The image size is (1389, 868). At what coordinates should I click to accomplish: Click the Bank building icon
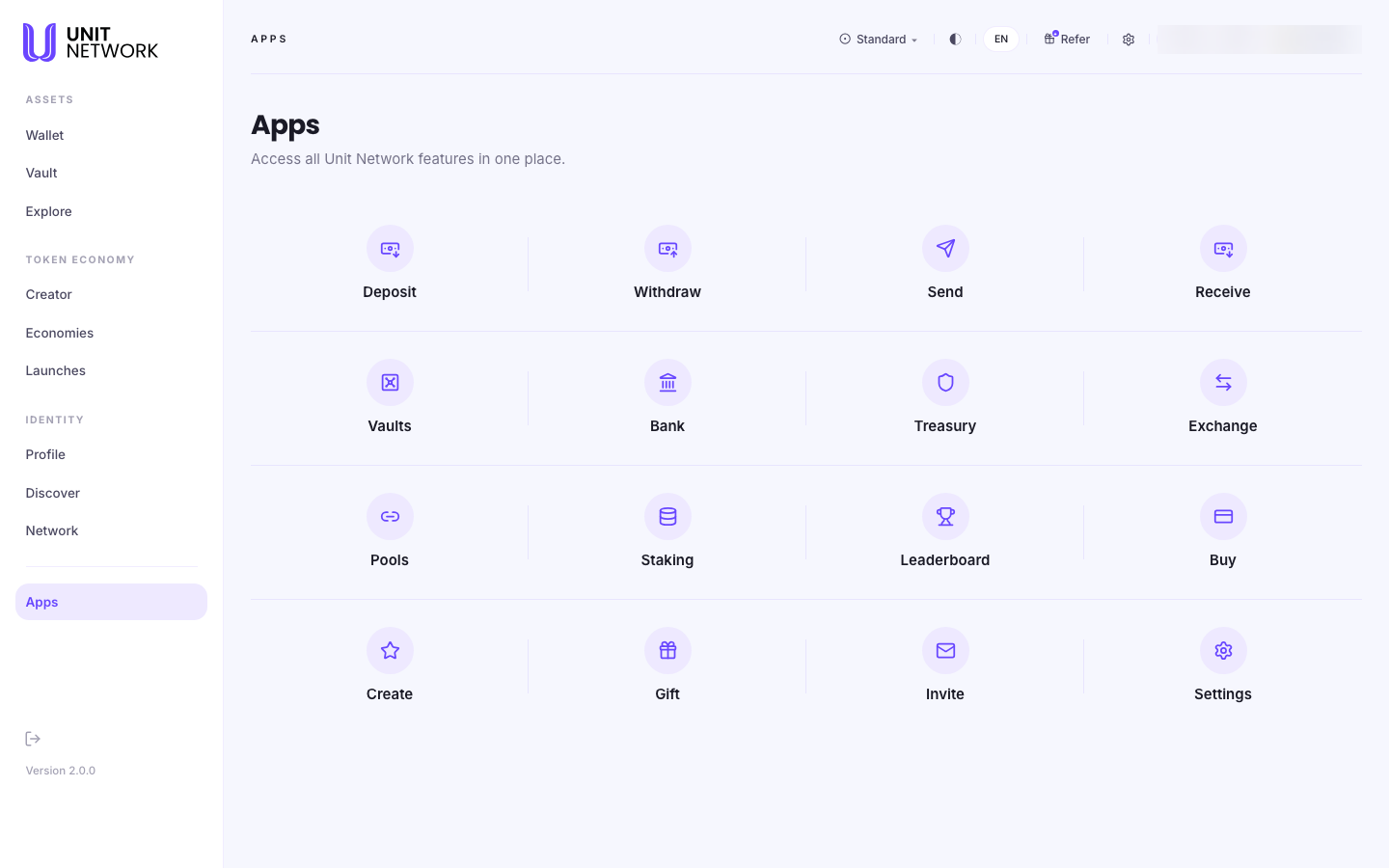[667, 383]
